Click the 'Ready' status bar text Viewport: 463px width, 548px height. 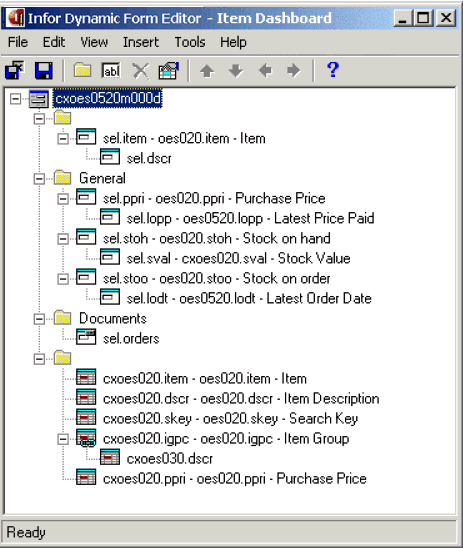[x=26, y=532]
